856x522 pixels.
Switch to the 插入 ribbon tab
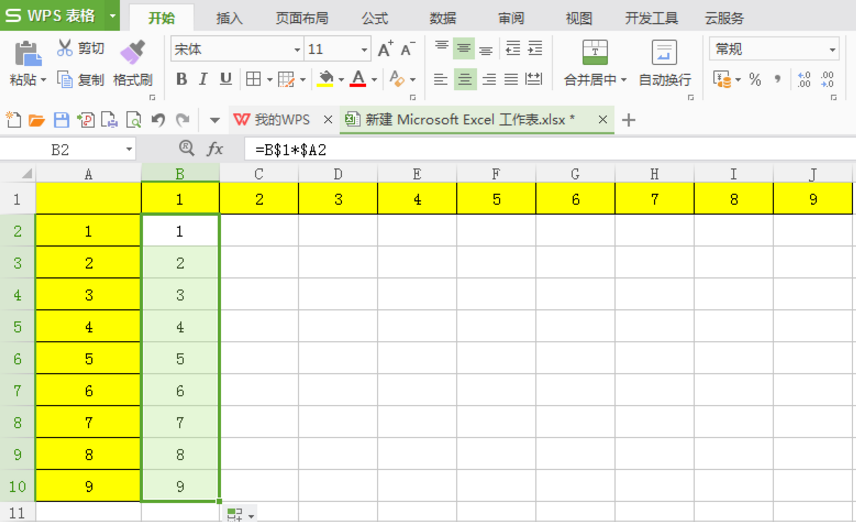coord(229,18)
